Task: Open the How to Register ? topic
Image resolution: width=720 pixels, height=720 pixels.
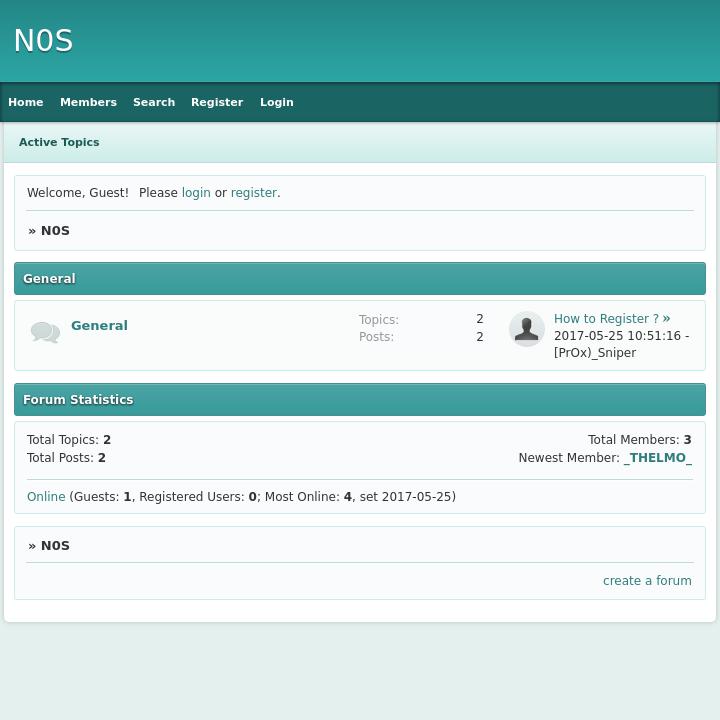Action: click(606, 319)
